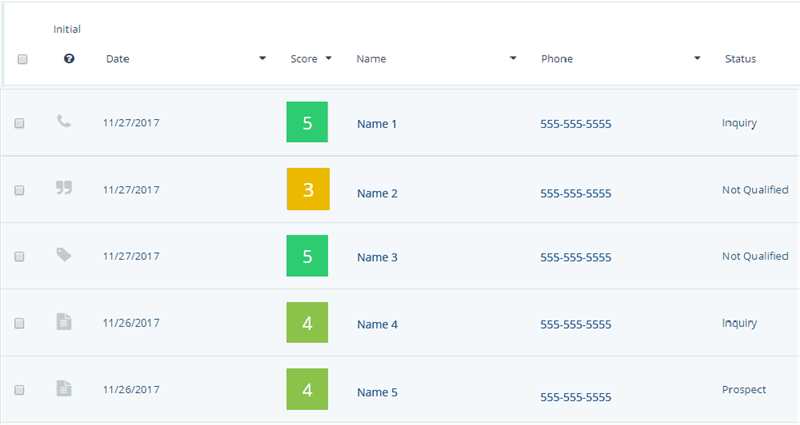The height and width of the screenshot is (425, 800).
Task: Expand the Phone column dropdown arrow
Action: [697, 58]
